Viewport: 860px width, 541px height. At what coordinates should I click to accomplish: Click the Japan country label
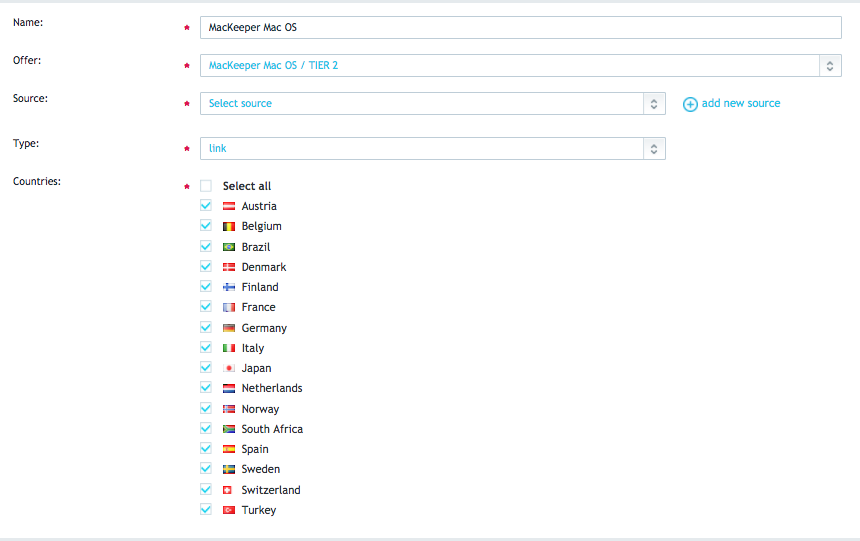tap(256, 368)
